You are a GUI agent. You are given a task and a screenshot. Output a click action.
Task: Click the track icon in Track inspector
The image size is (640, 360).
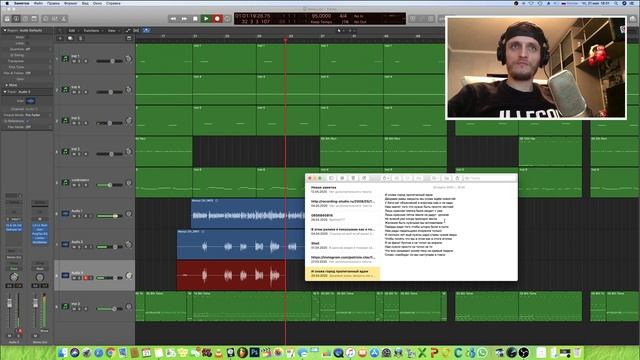coord(30,101)
